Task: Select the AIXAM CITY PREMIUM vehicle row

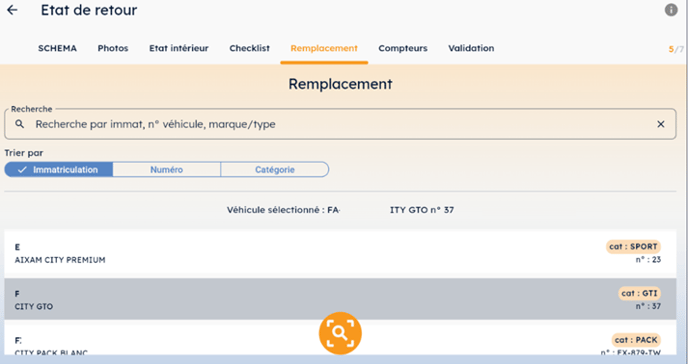Action: tap(340, 253)
